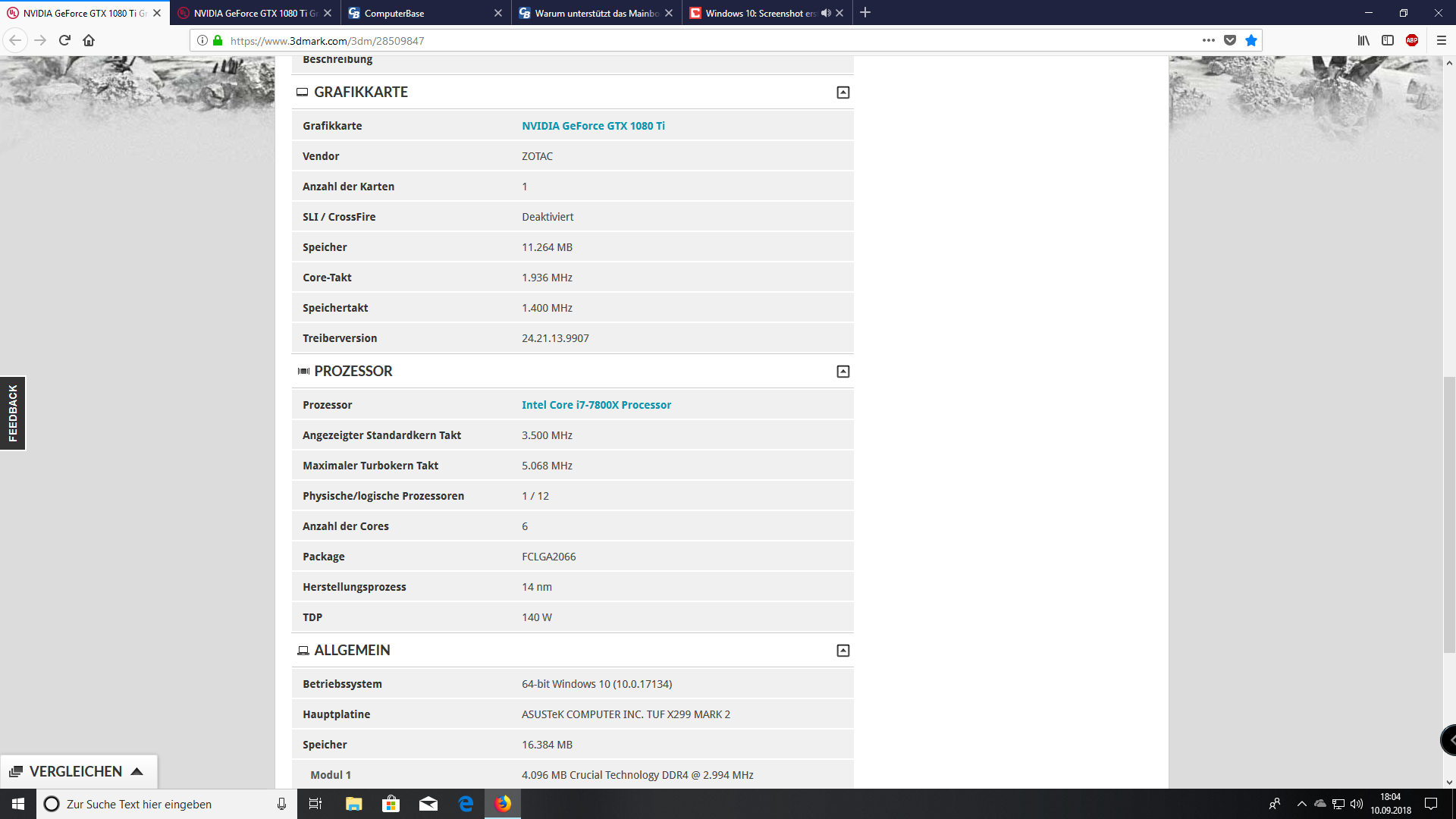
Task: Collapse the PROZESSOR section
Action: coord(843,372)
